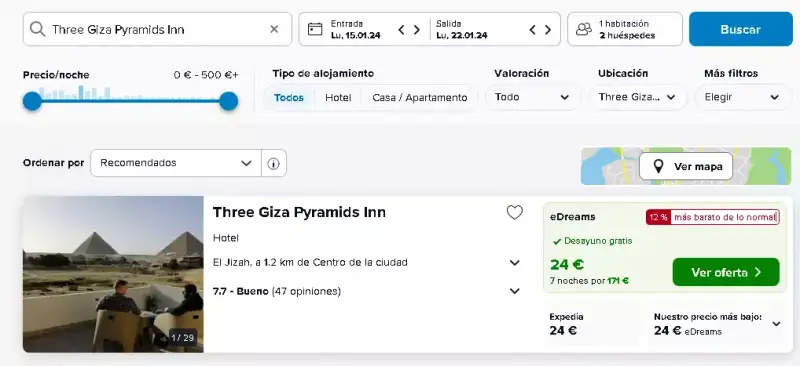Save hotel to favorites with heart icon

(x=514, y=212)
